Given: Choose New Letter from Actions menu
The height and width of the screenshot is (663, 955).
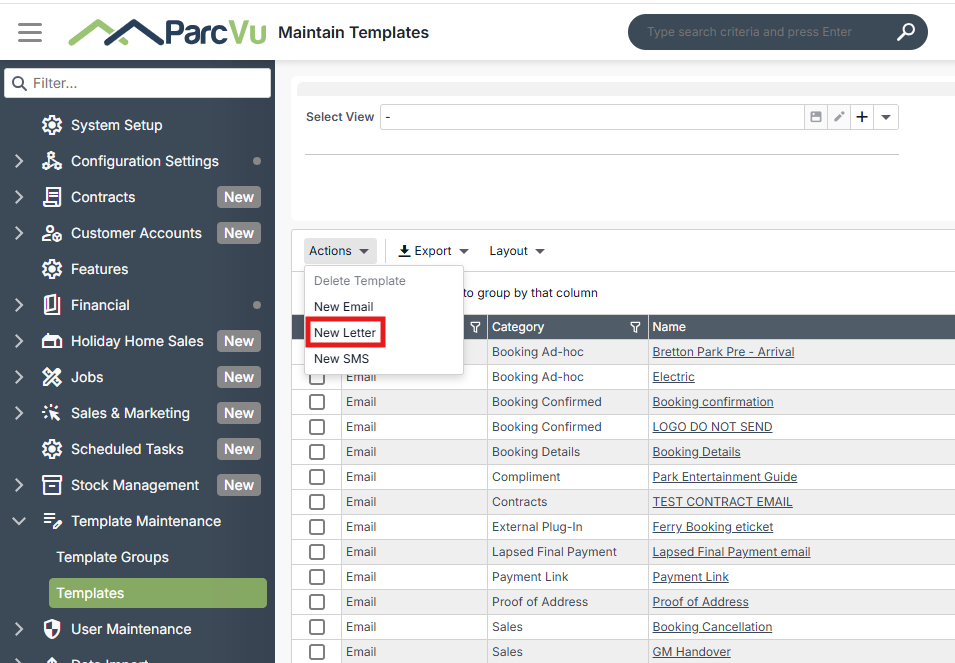Looking at the screenshot, I should tap(345, 333).
